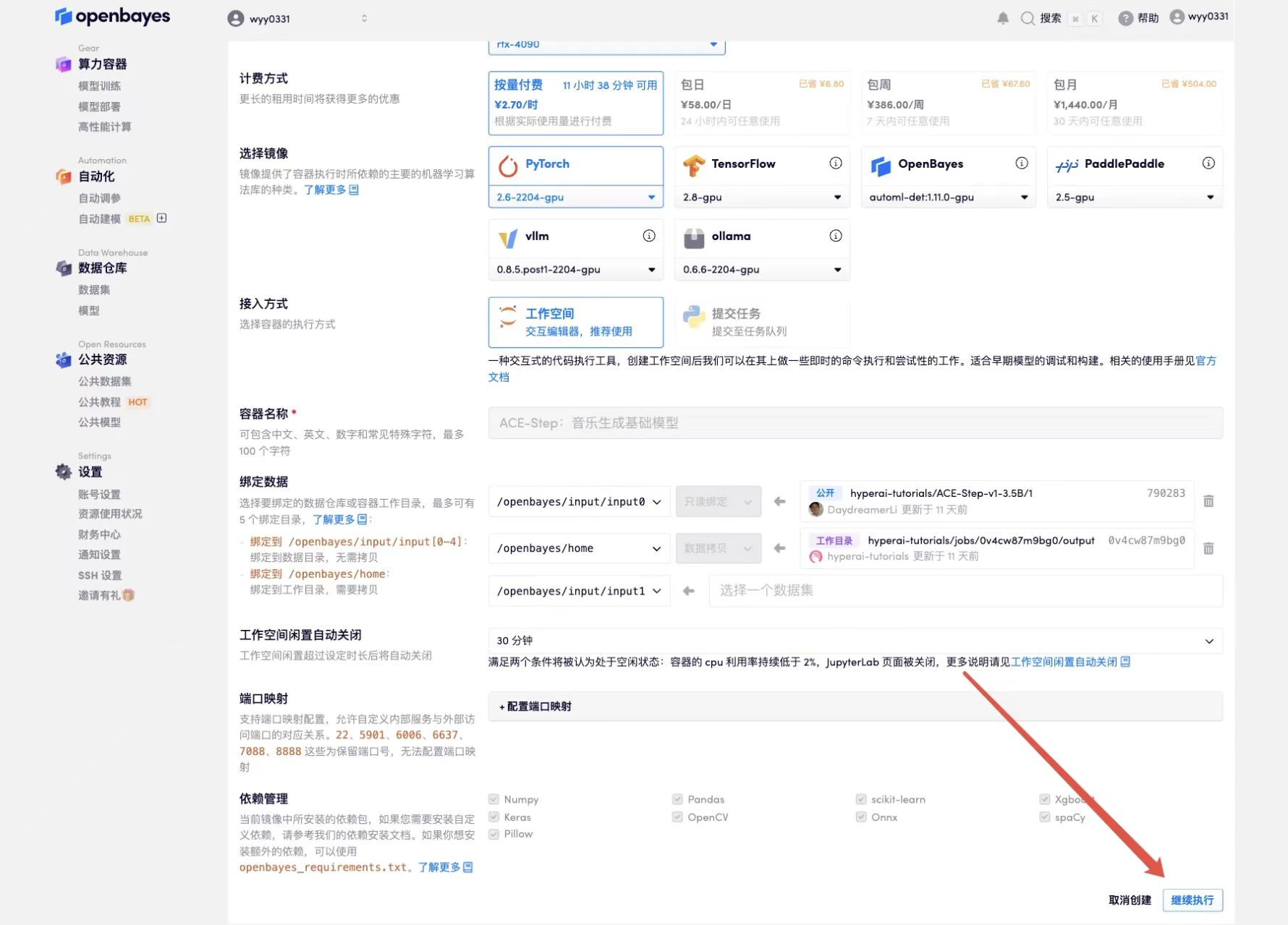Open the /openbayes/input/input1 path dropdown
This screenshot has height=925, width=1288.
coord(578,591)
